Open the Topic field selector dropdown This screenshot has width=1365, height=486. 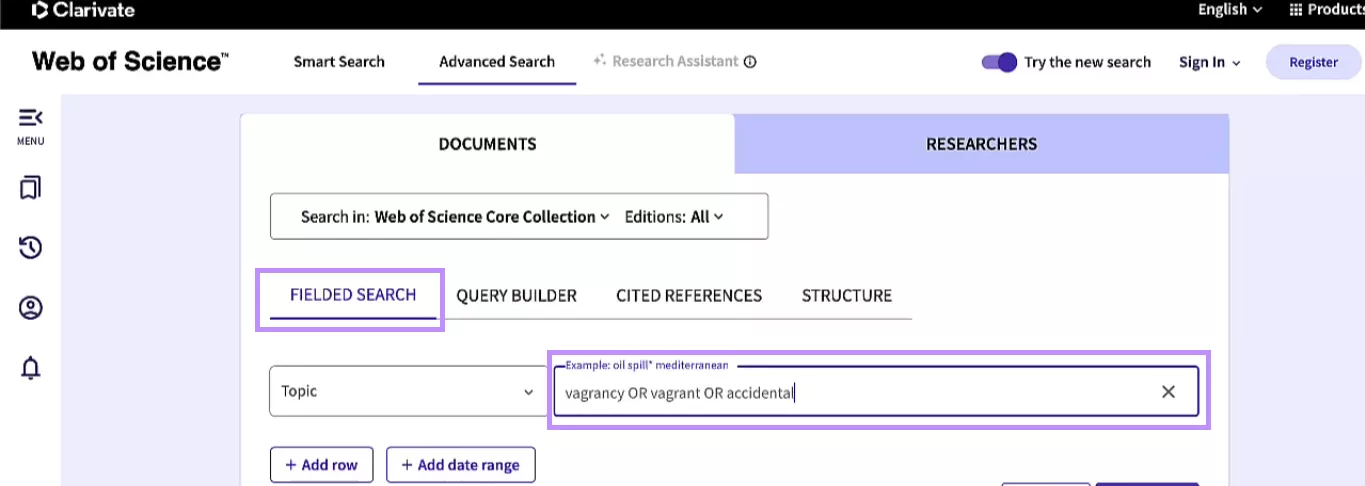tap(407, 391)
